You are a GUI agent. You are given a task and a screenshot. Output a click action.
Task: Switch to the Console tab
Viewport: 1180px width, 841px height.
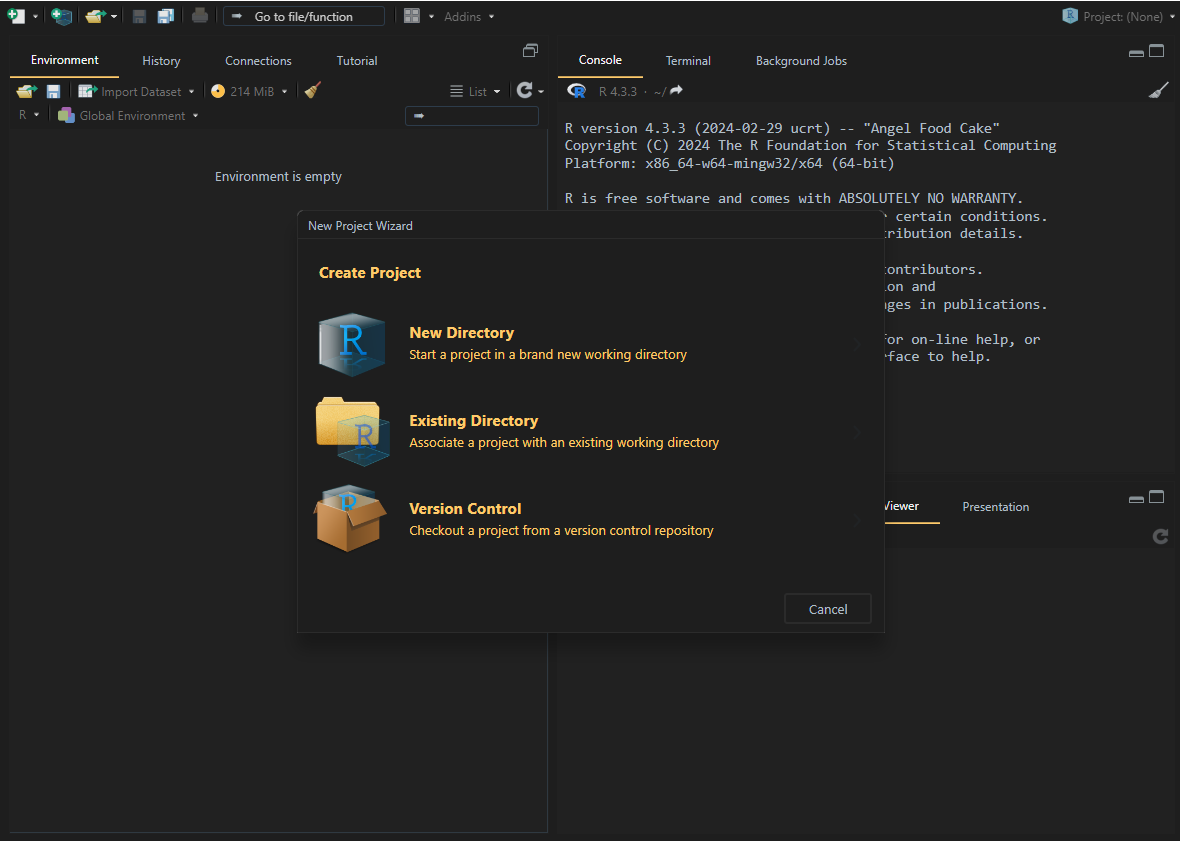pos(600,60)
